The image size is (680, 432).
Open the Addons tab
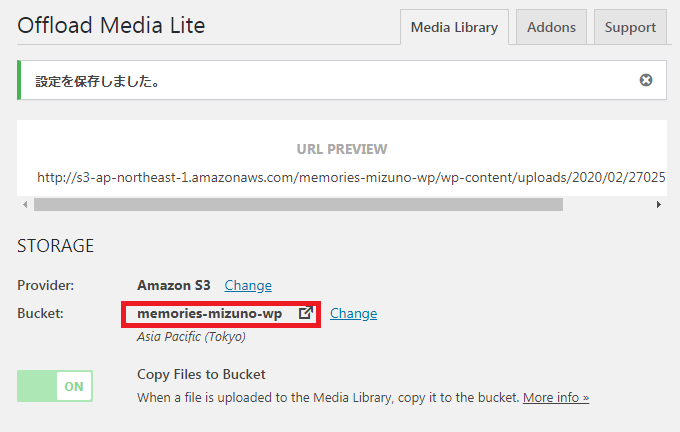[551, 27]
